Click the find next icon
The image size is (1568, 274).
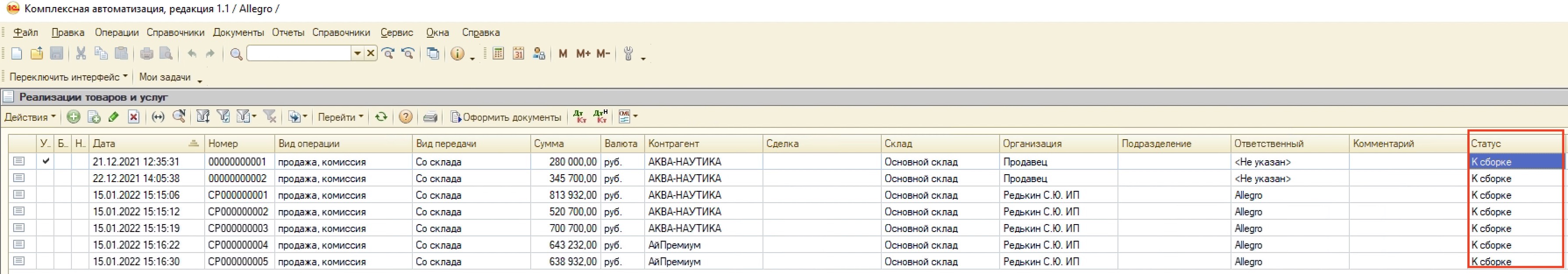point(388,54)
